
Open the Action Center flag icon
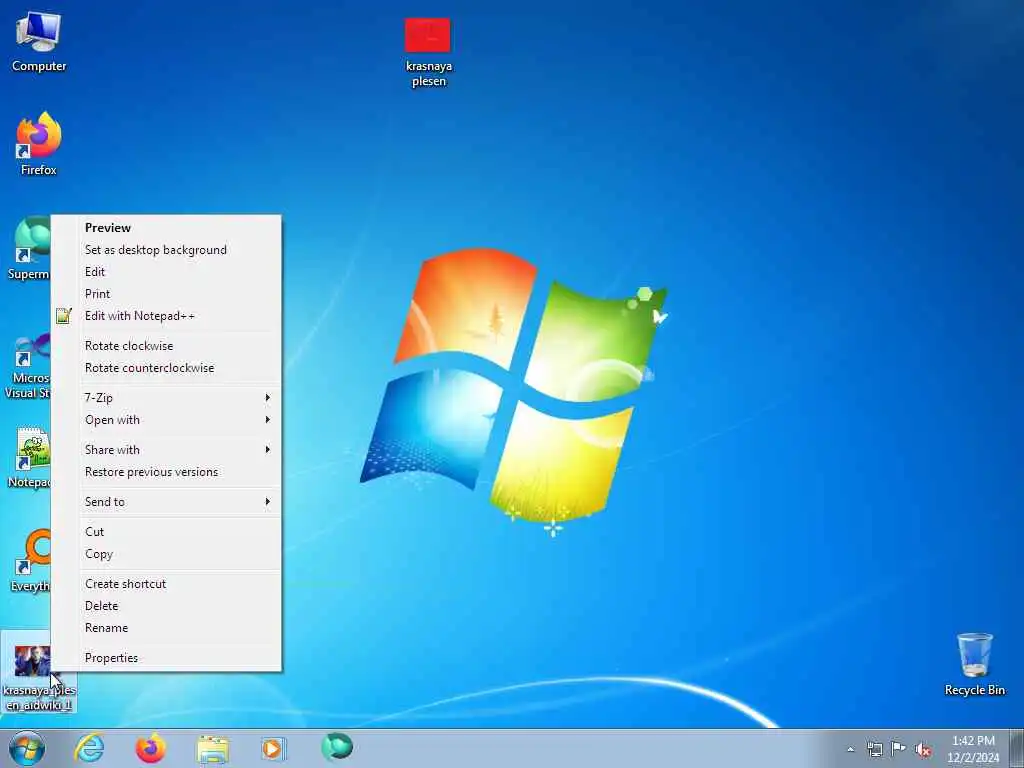[x=899, y=748]
